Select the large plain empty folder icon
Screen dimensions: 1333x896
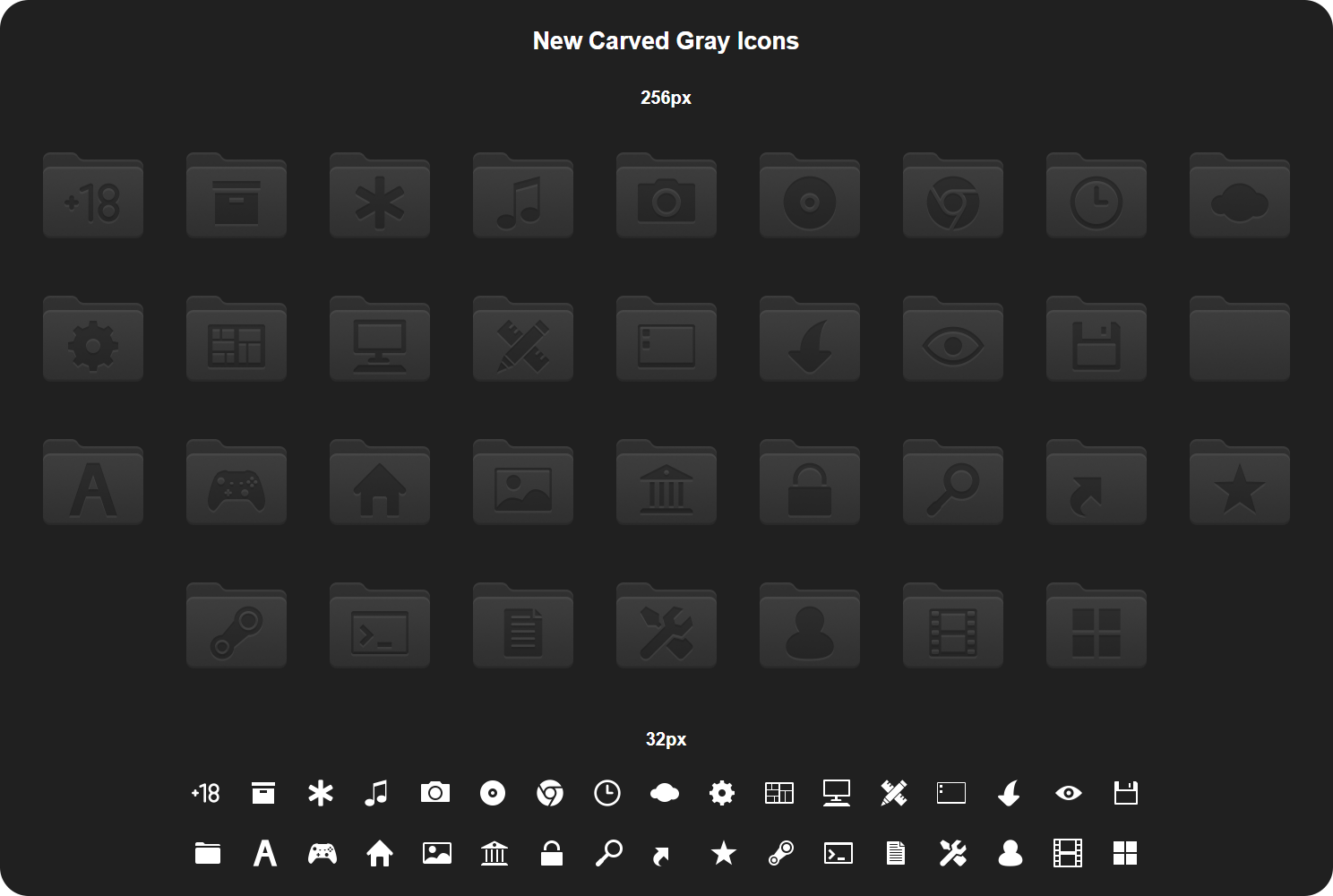[1240, 338]
